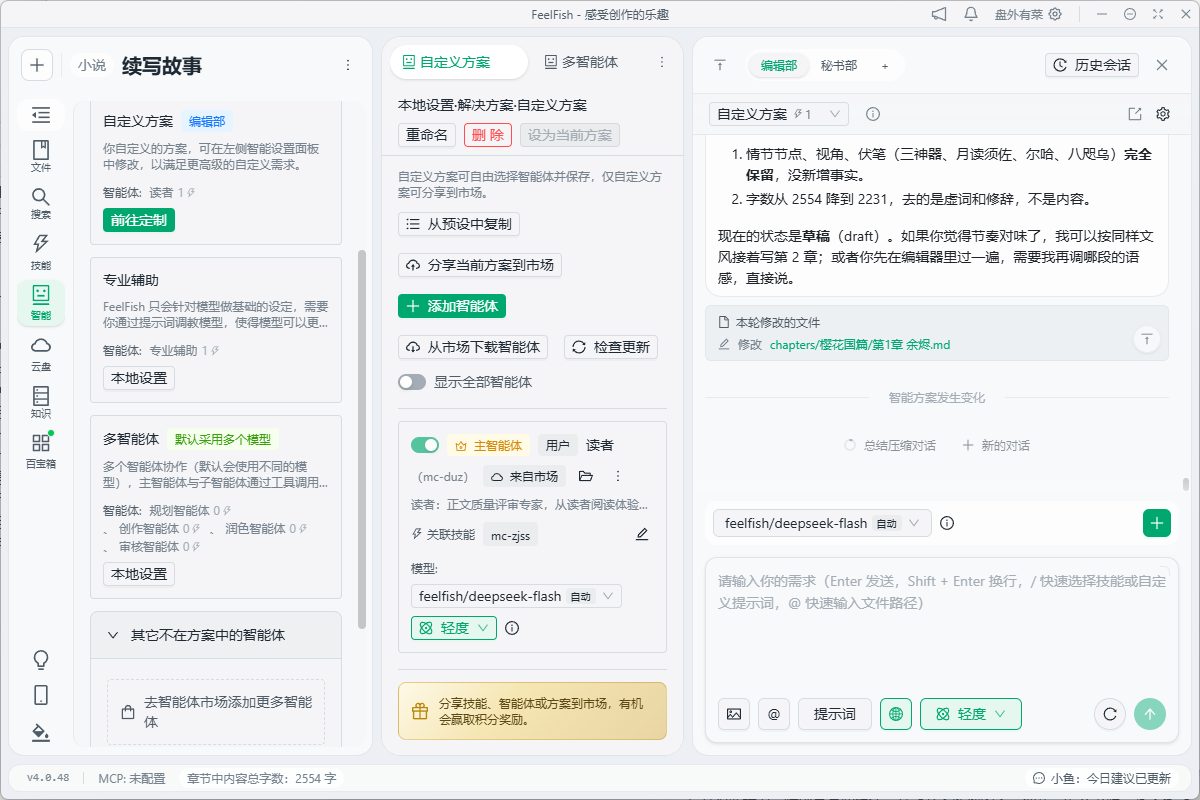1200x800 pixels.
Task: Click the @ mention icon below chat input
Action: tap(774, 714)
